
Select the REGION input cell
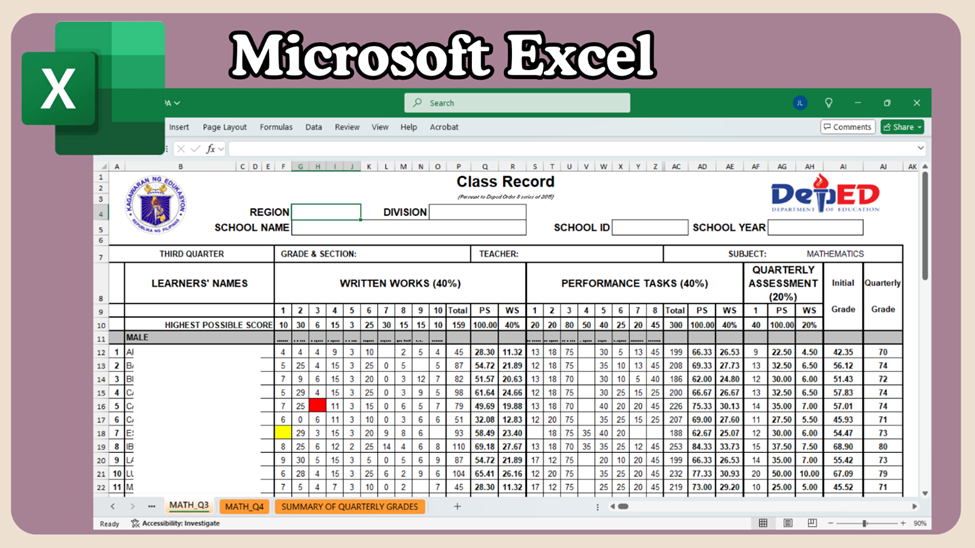point(326,212)
